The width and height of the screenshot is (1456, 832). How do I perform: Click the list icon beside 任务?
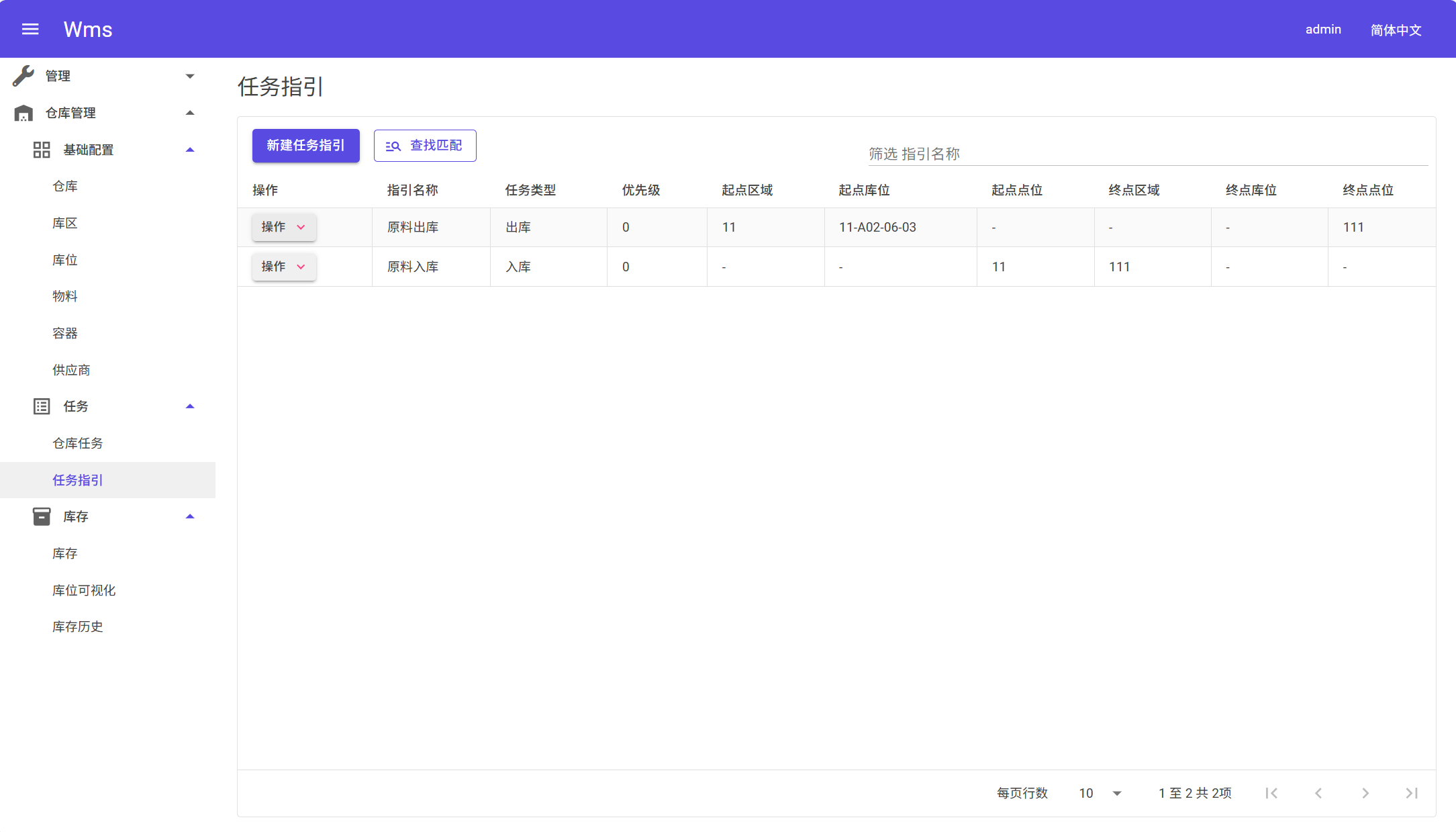pyautogui.click(x=42, y=406)
